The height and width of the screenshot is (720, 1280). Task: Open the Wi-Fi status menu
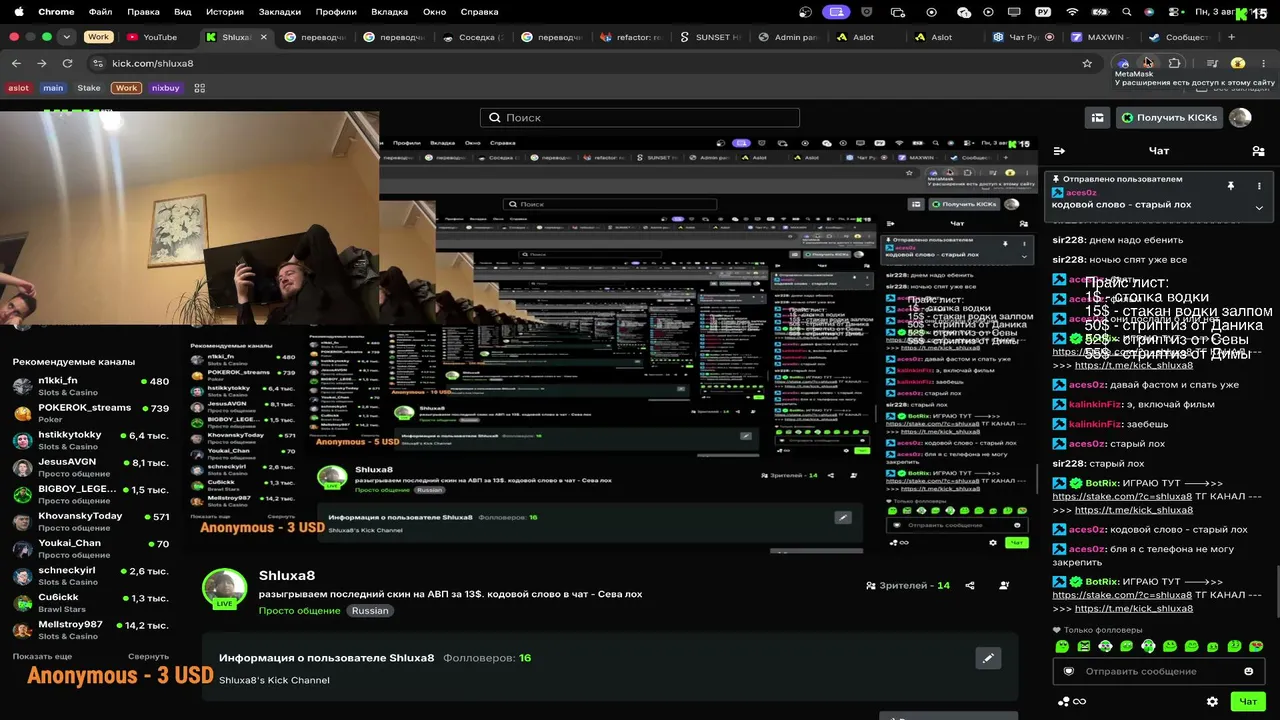coord(1073,12)
